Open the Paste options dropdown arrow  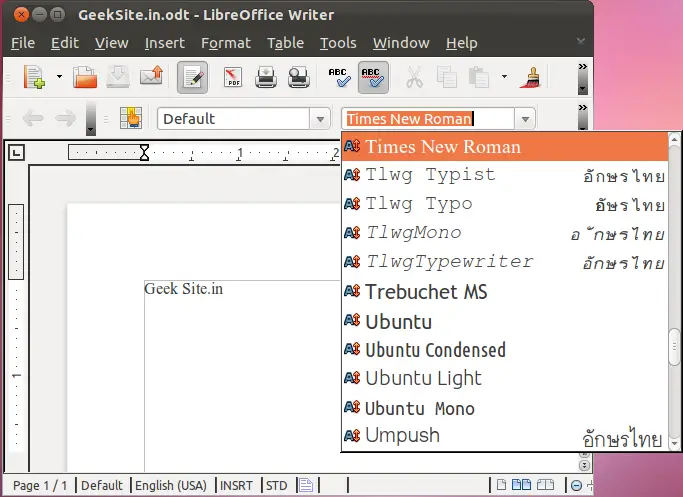[504, 77]
